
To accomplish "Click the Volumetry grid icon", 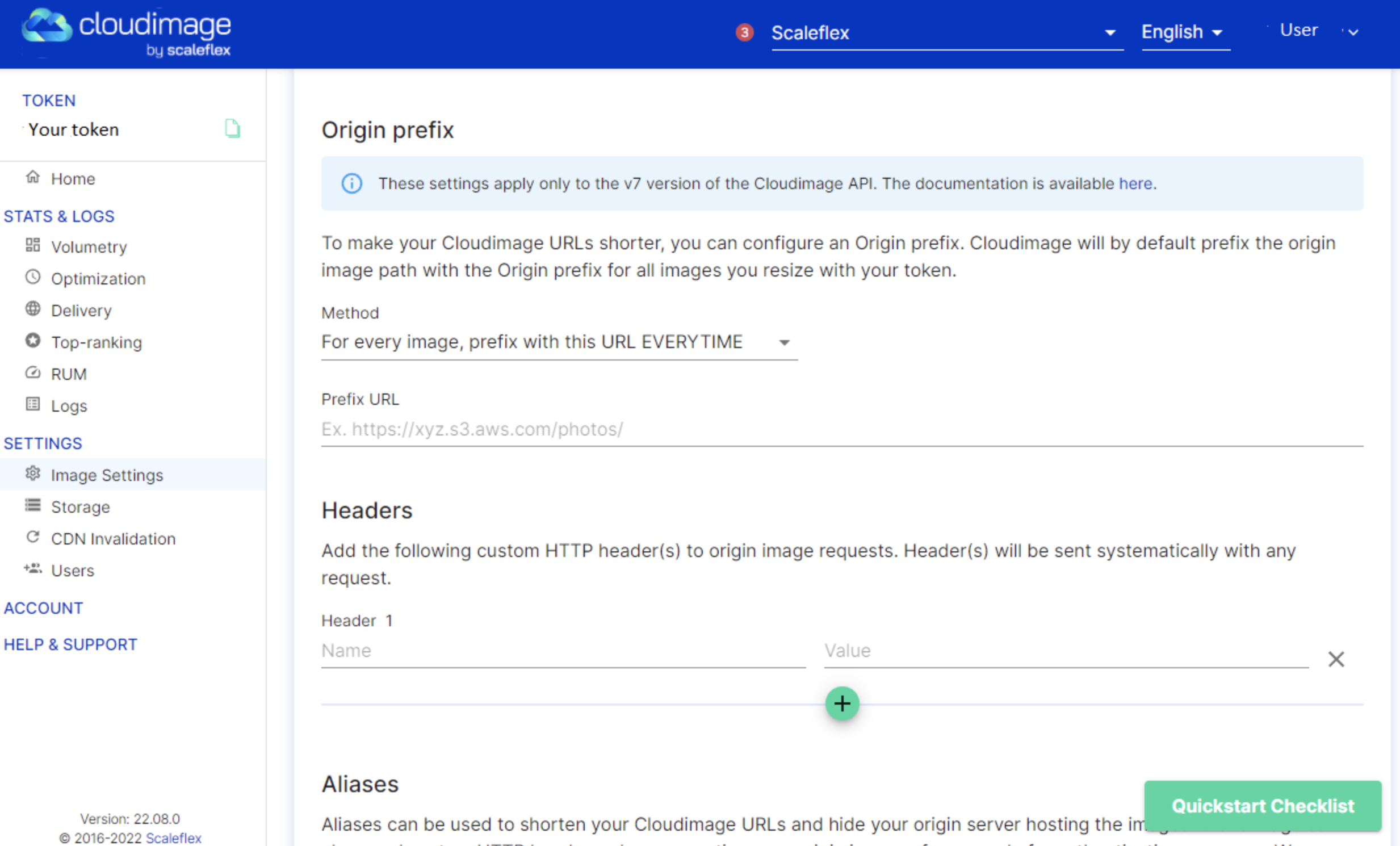I will click(33, 245).
